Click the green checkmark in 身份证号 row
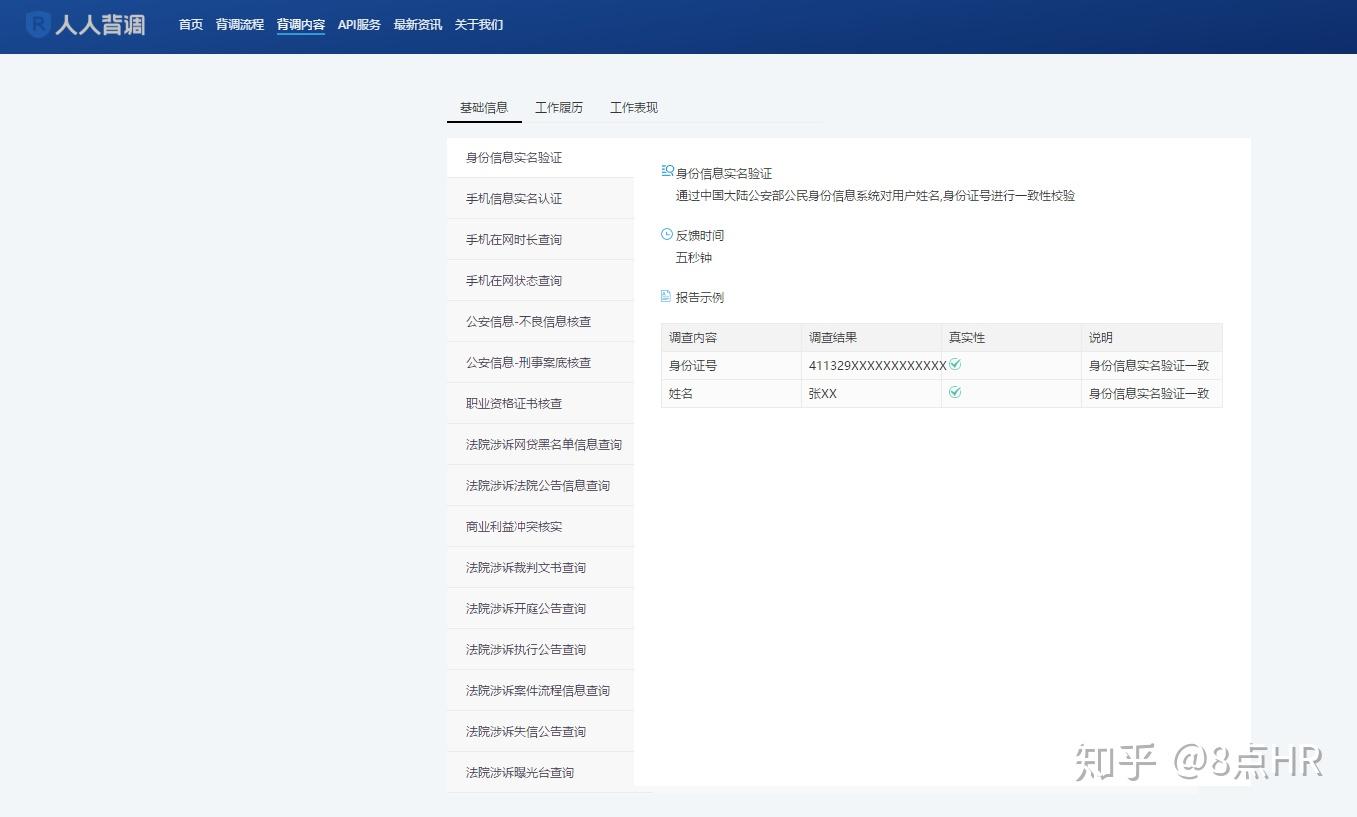The width and height of the screenshot is (1357, 817). (x=955, y=364)
